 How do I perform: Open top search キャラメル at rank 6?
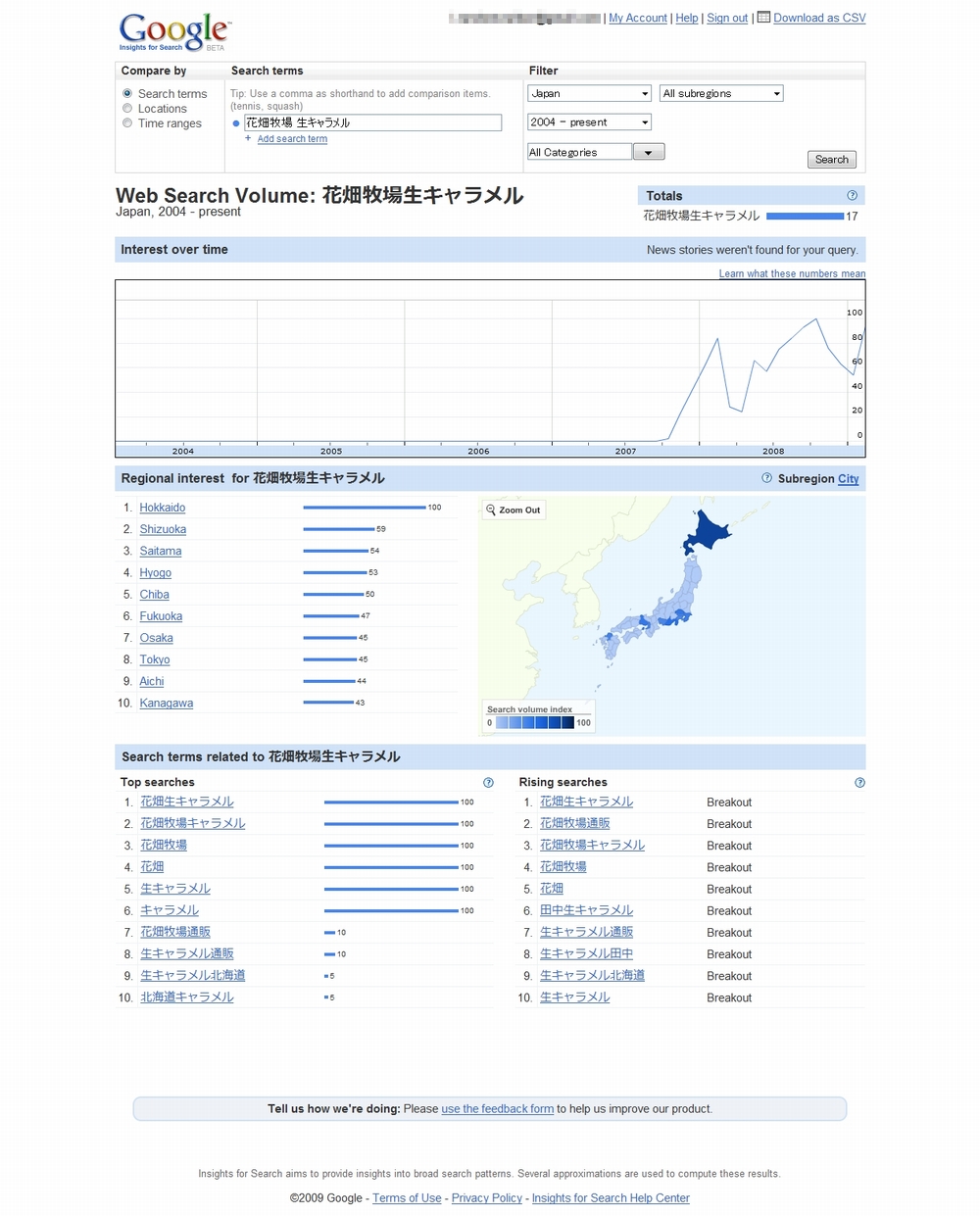[170, 910]
